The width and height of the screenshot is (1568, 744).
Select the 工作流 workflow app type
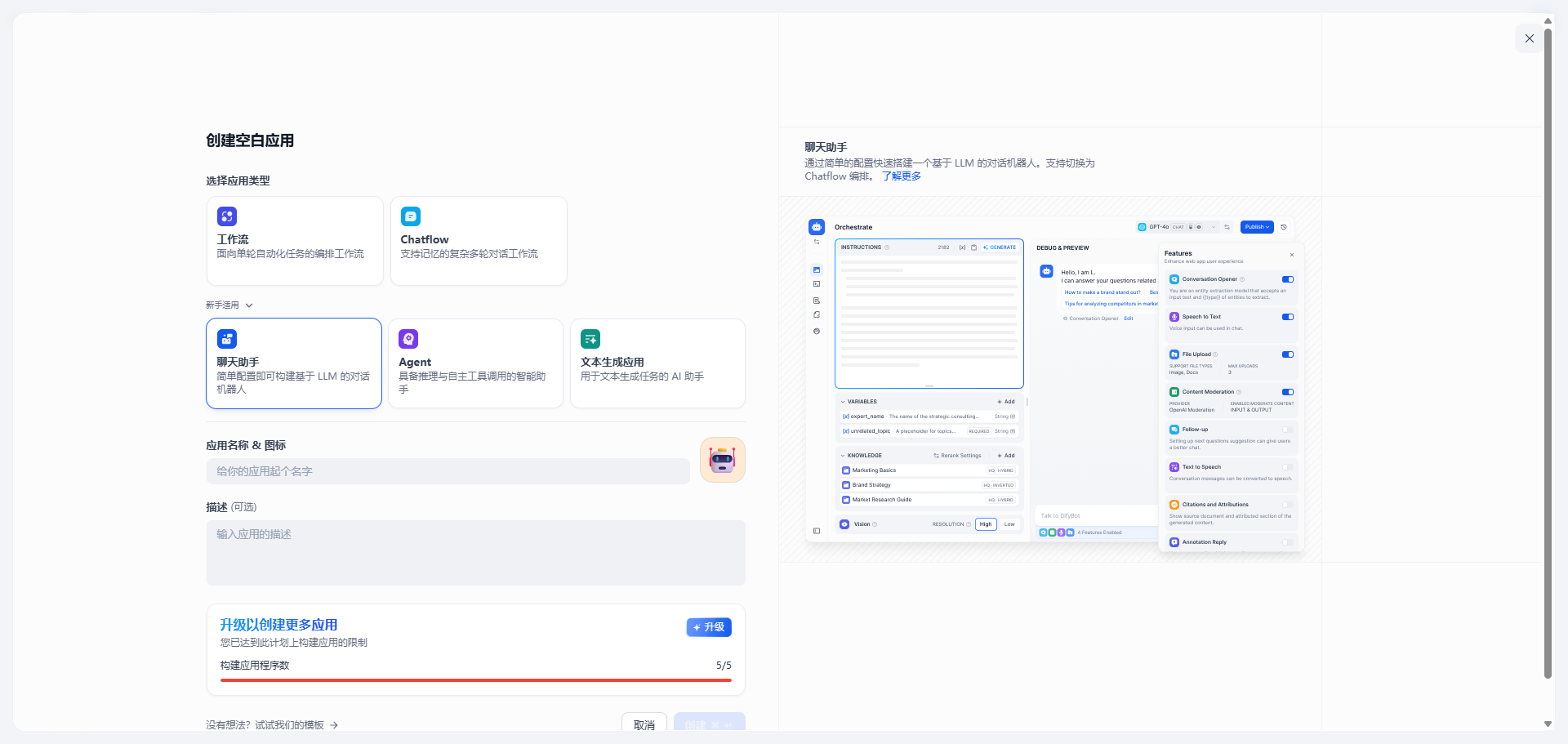coord(294,241)
